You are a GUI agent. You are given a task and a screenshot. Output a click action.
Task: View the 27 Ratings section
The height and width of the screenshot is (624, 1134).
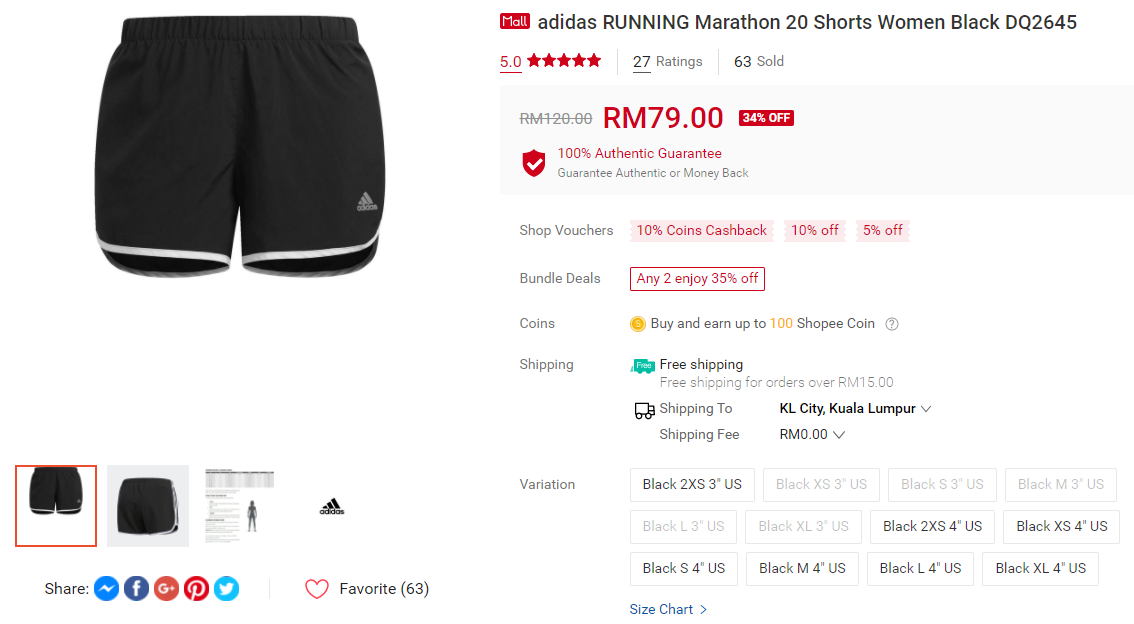(667, 62)
